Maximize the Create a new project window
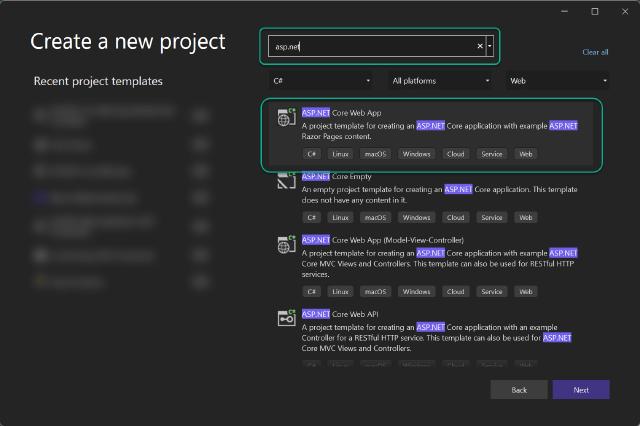 point(594,11)
